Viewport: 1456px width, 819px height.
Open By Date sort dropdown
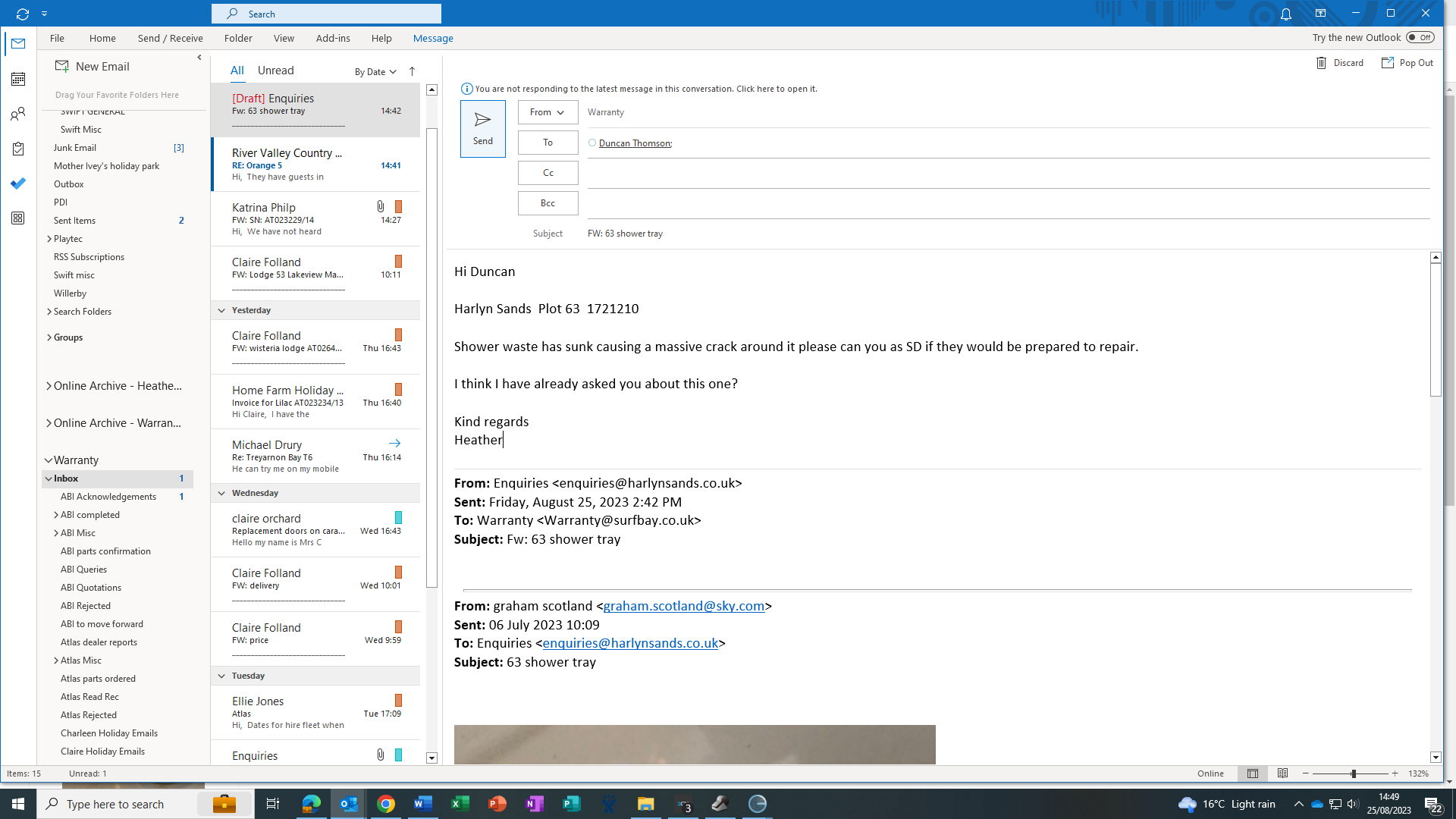click(x=375, y=72)
